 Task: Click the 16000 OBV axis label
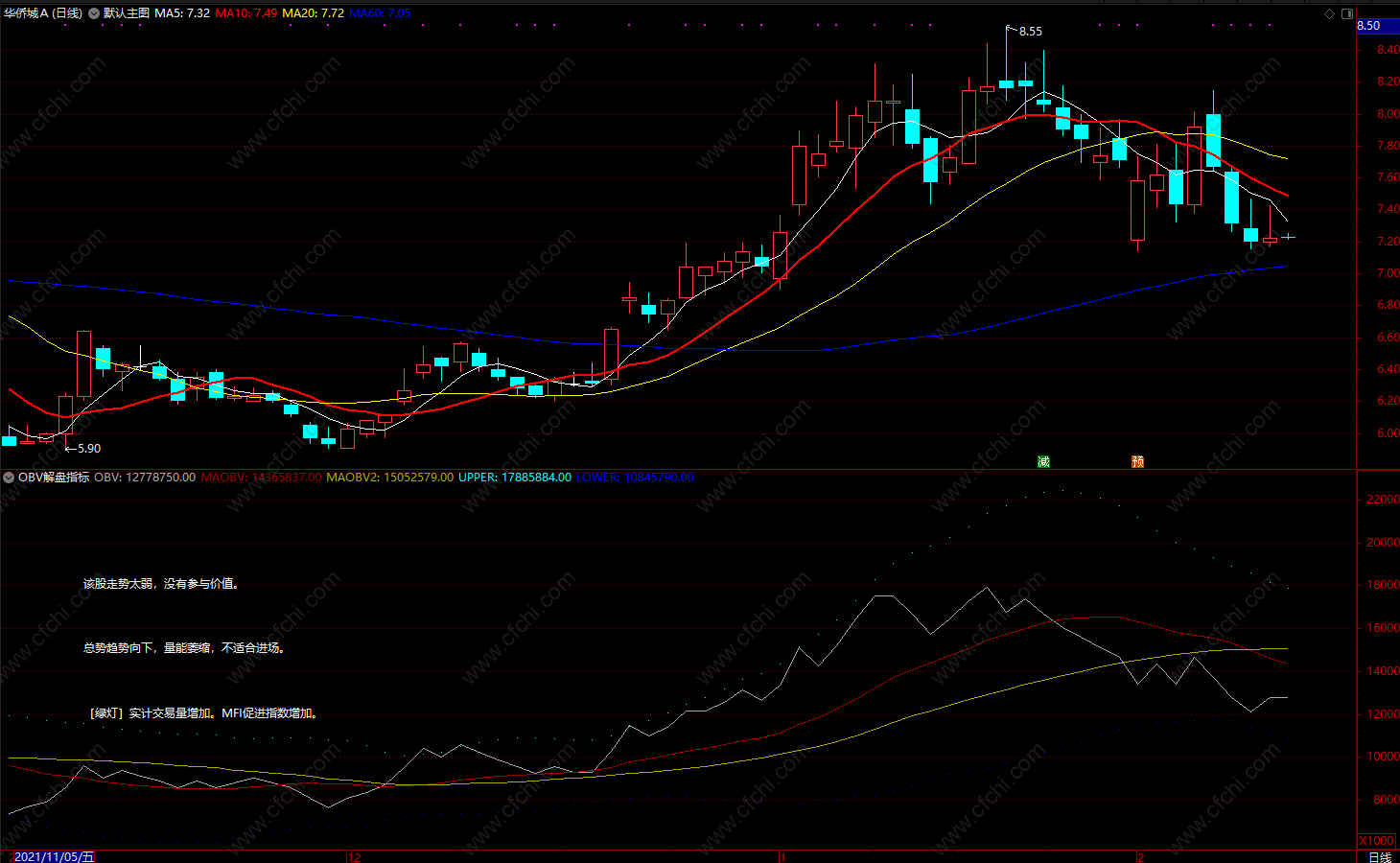1384,628
